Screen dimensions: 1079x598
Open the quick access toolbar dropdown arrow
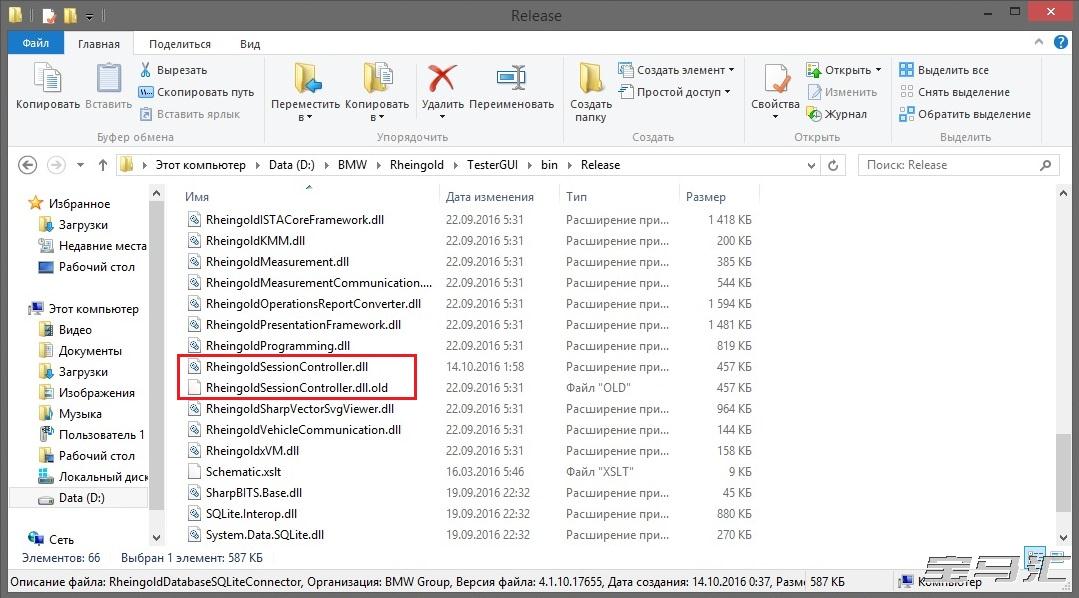pyautogui.click(x=89, y=17)
